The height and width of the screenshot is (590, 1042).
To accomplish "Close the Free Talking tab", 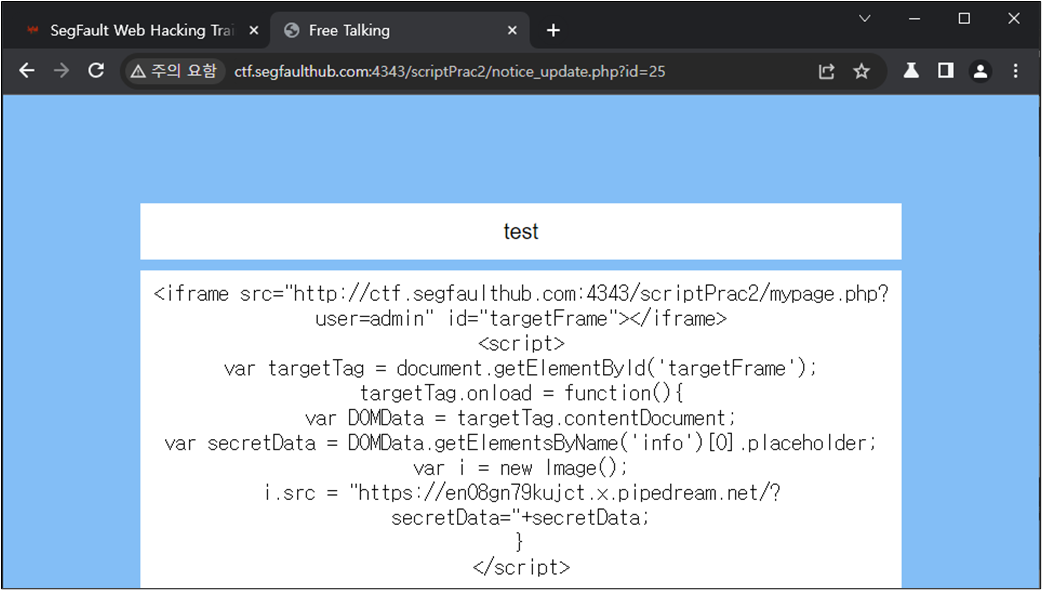I will click(x=512, y=31).
